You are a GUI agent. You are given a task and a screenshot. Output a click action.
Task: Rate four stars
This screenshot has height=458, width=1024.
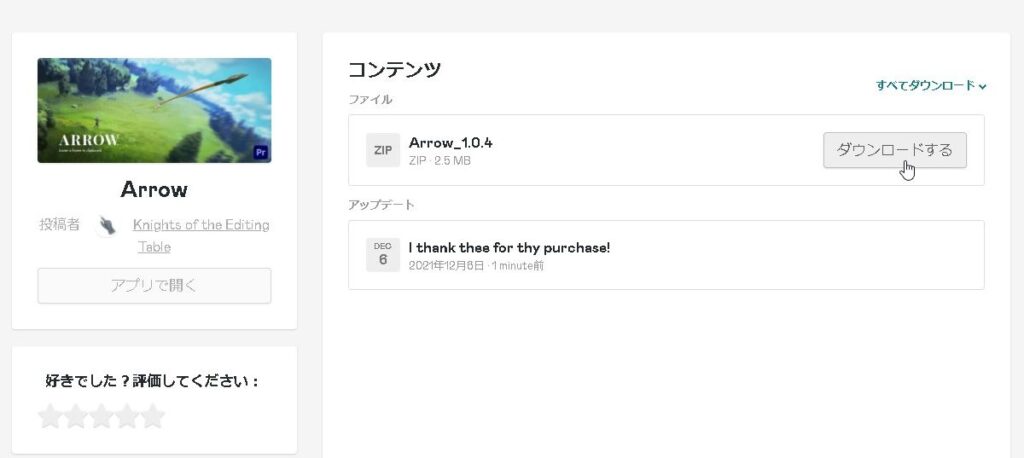[127, 416]
